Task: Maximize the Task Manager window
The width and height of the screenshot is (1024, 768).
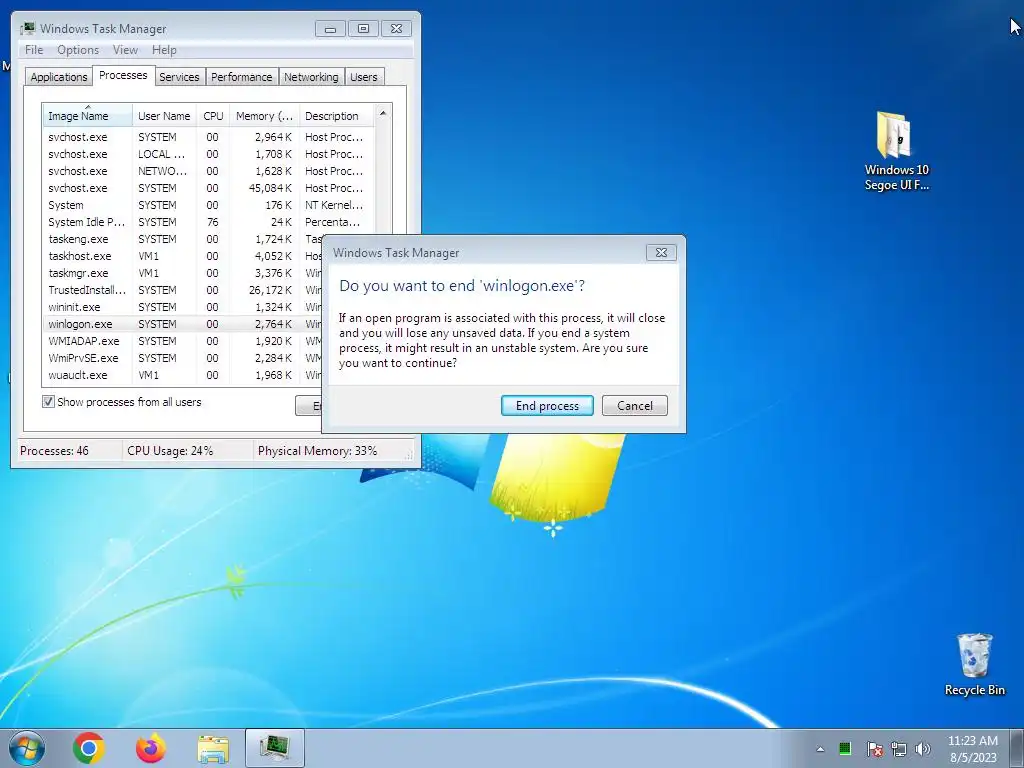Action: [x=363, y=29]
